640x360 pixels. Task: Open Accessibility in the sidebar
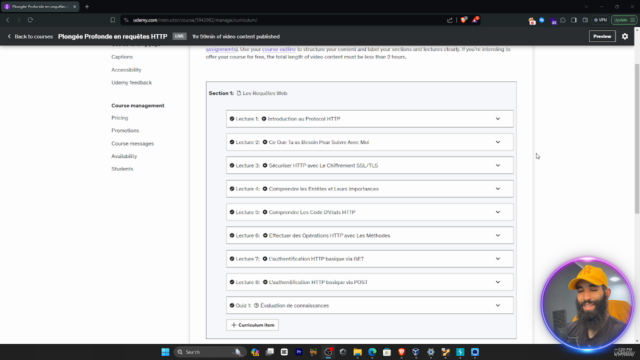(126, 70)
